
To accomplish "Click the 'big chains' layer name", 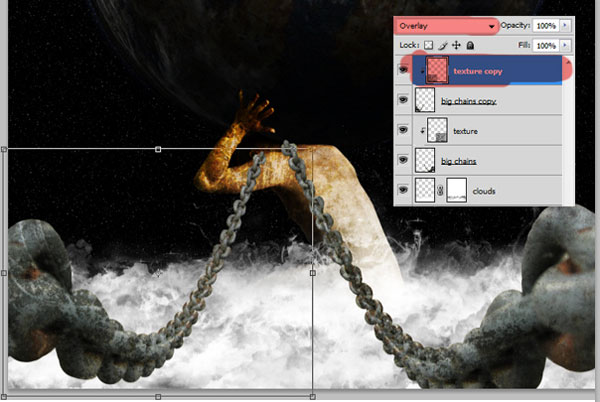I will [458, 161].
